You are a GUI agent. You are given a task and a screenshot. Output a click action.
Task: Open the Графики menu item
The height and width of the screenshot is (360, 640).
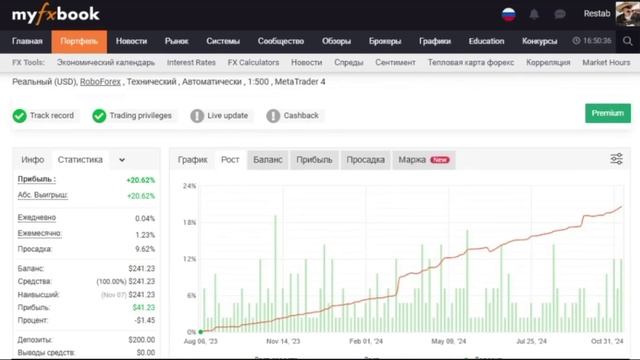coord(435,41)
